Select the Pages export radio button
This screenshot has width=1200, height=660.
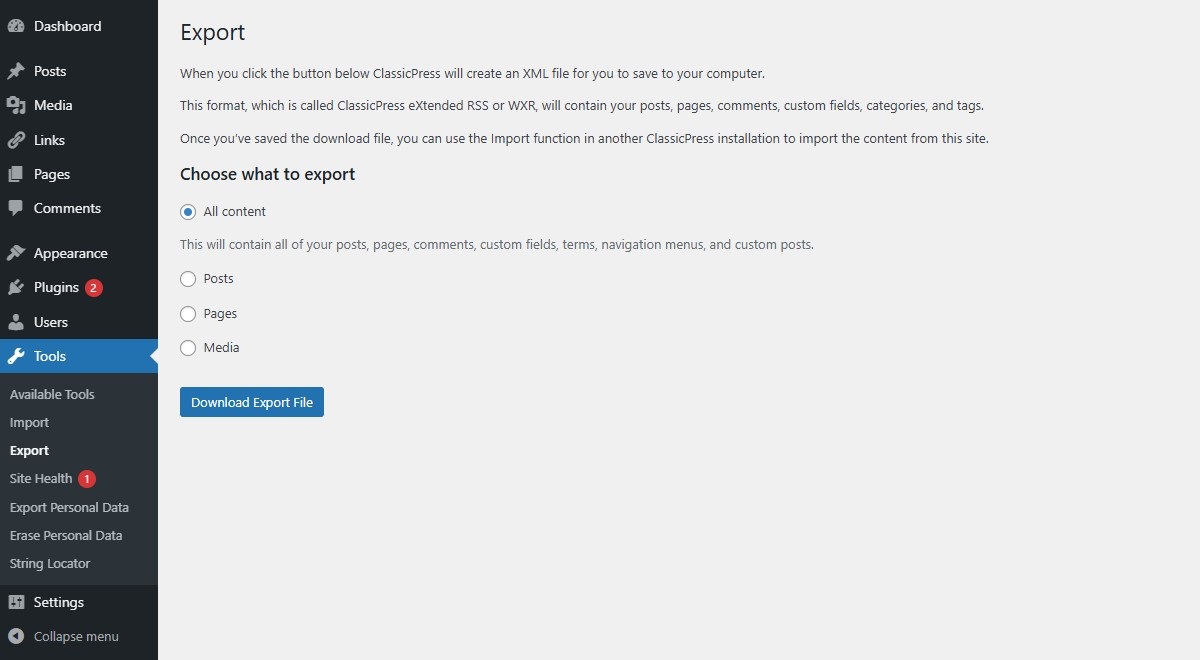(188, 314)
